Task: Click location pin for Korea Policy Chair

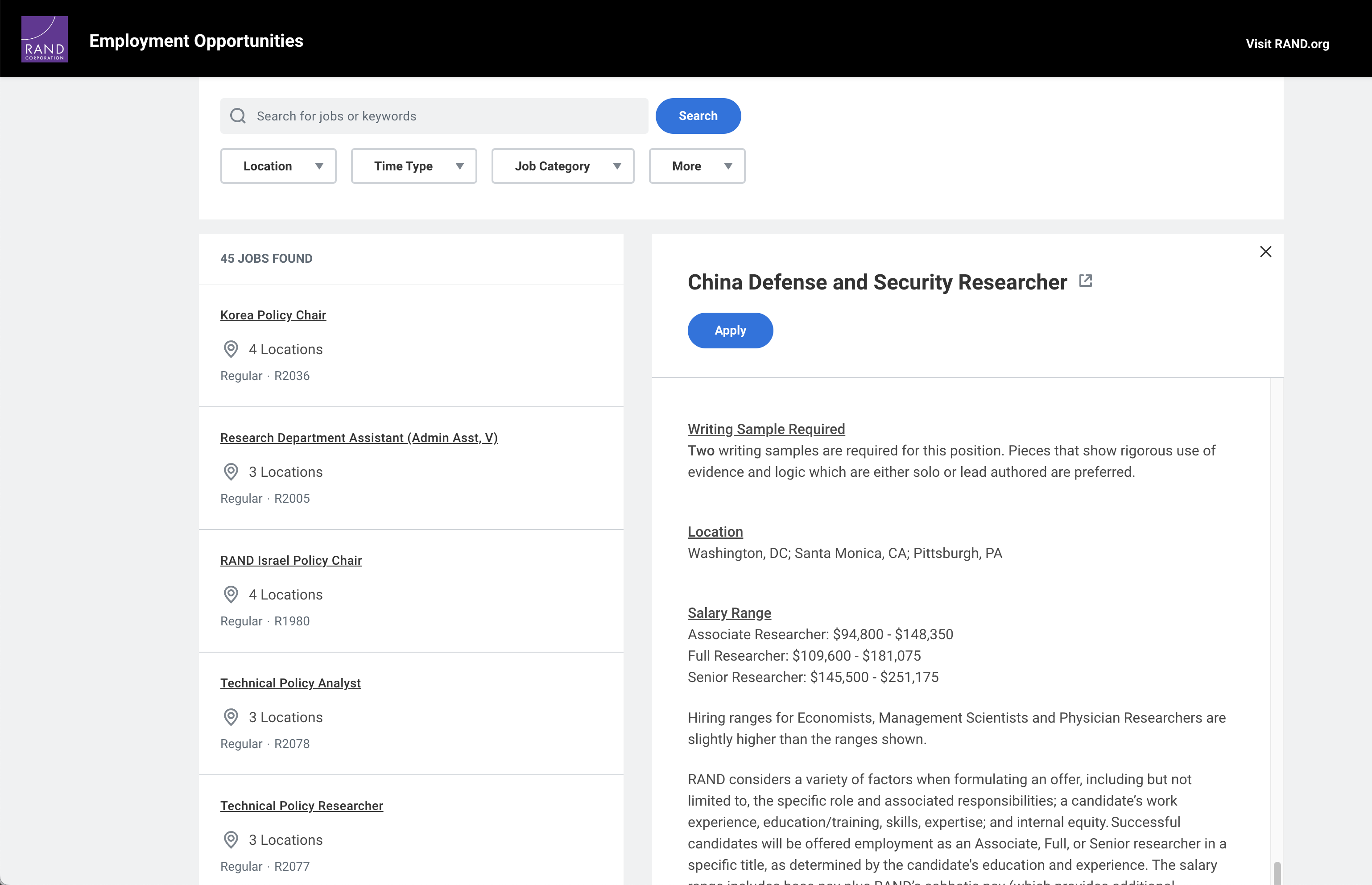Action: [x=231, y=349]
